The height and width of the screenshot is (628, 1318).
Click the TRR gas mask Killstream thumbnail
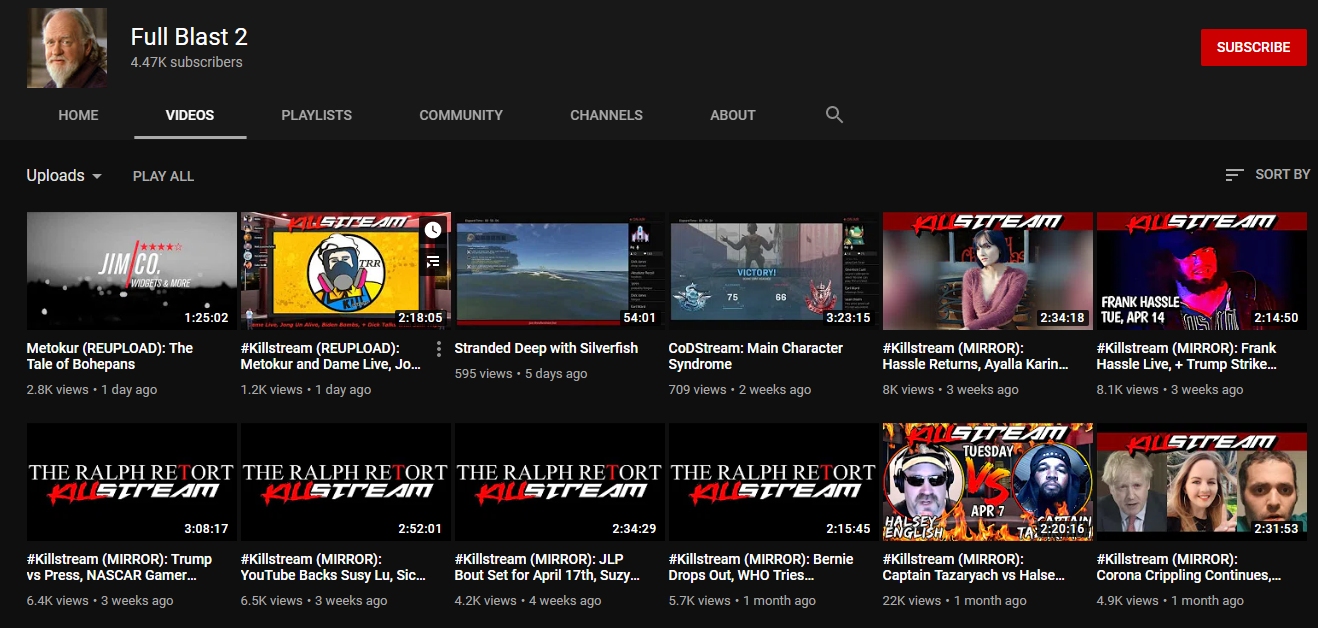click(346, 270)
